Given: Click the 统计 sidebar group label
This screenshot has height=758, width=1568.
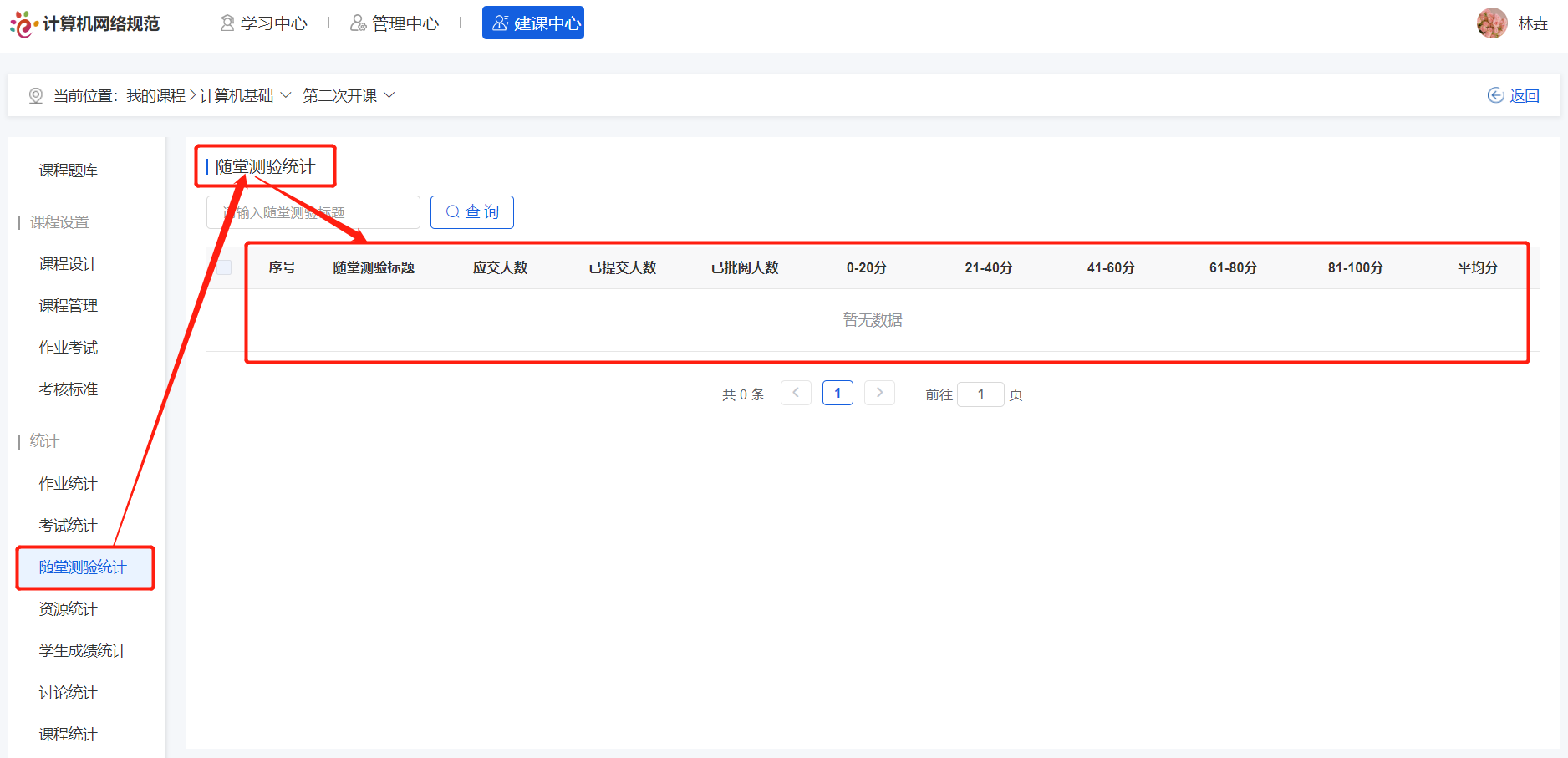Looking at the screenshot, I should coord(44,441).
